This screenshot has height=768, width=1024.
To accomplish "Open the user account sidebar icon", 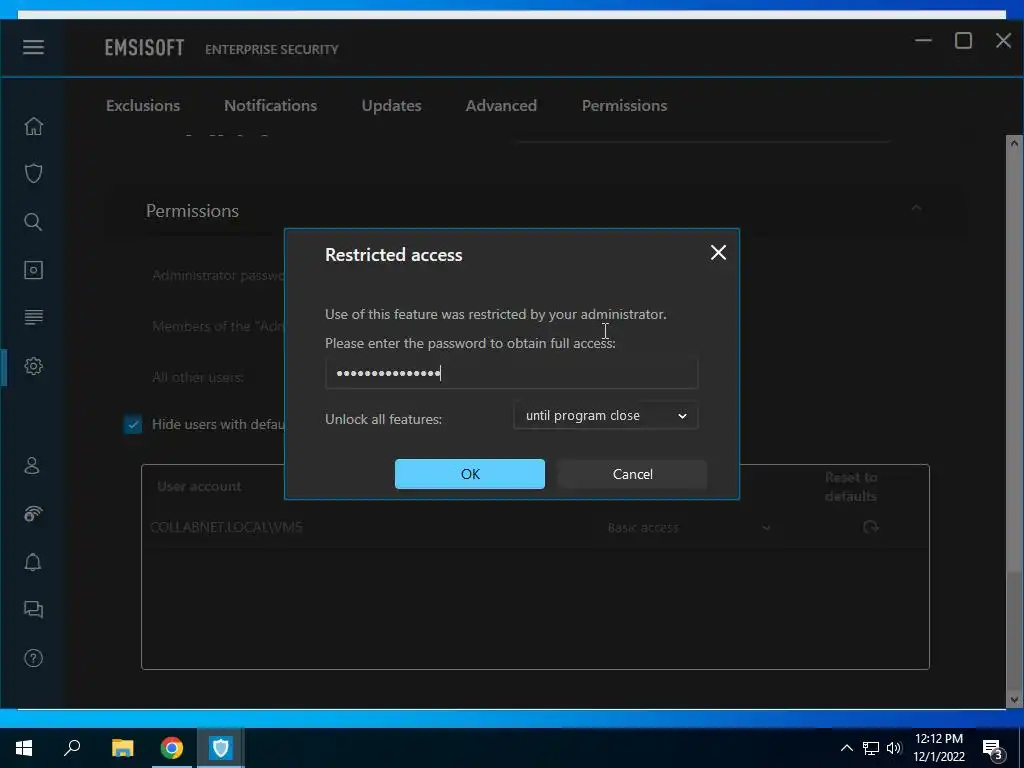I will (32, 466).
